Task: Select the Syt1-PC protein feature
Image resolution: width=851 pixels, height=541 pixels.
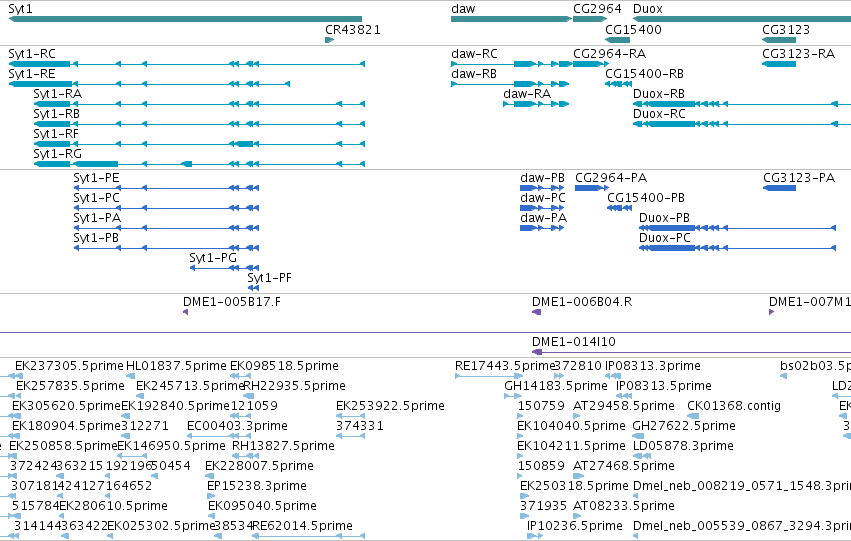Action: click(x=166, y=208)
